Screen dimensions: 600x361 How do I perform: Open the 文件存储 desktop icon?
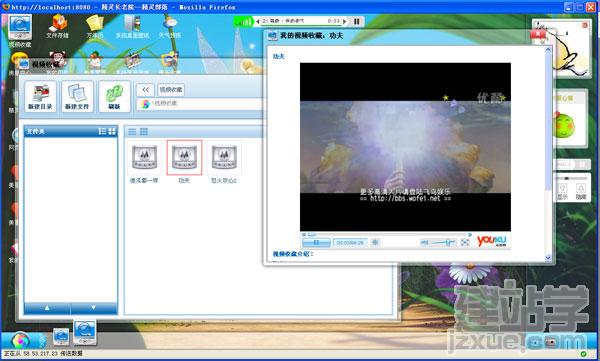coord(57,26)
